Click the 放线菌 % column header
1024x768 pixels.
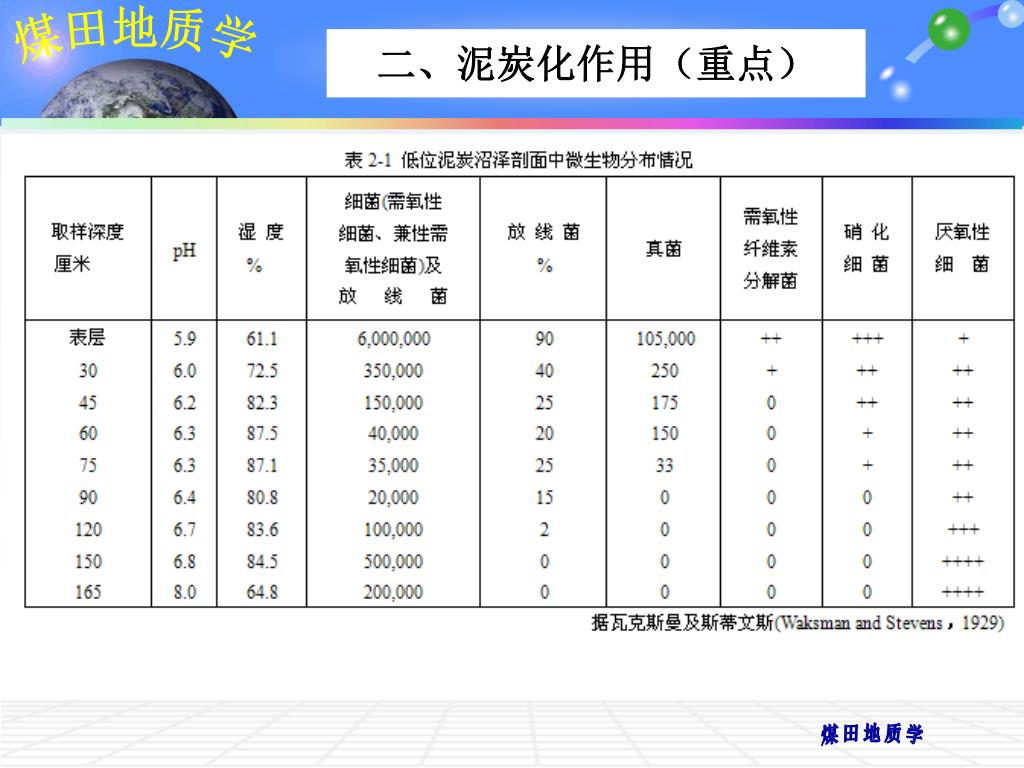point(543,248)
